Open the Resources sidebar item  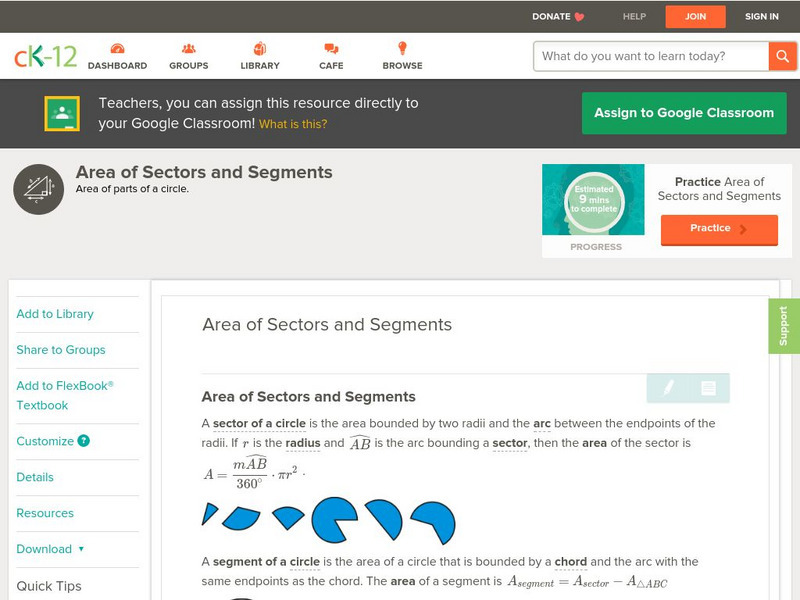(x=45, y=513)
